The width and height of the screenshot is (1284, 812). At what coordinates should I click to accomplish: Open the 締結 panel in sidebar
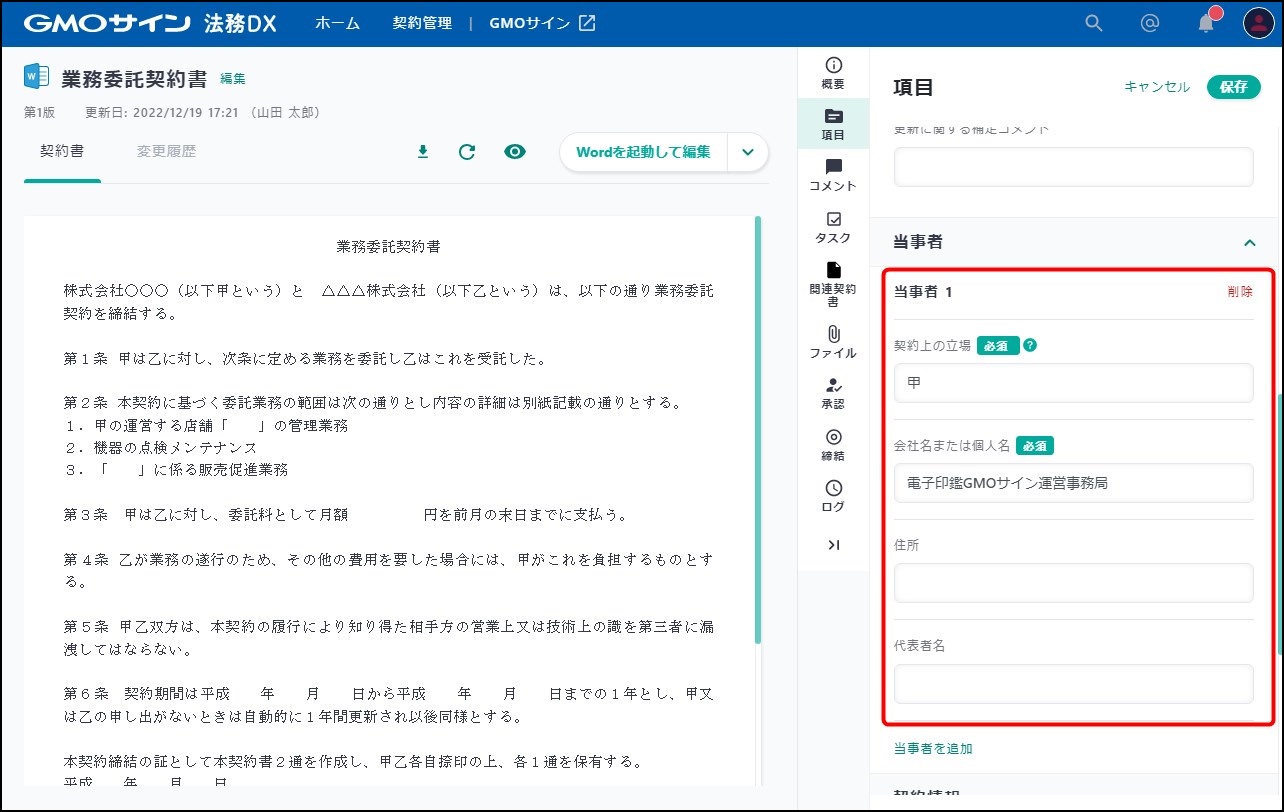pyautogui.click(x=833, y=445)
